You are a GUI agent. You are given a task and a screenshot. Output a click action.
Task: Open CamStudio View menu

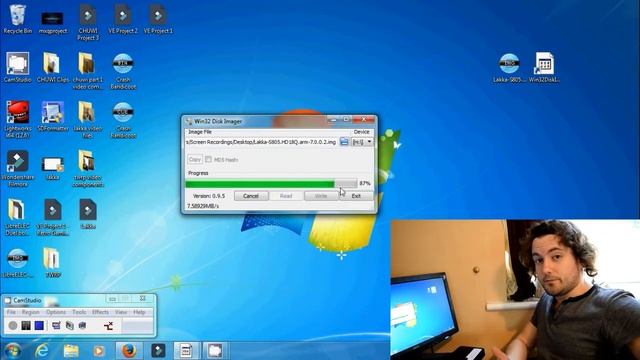(121, 312)
